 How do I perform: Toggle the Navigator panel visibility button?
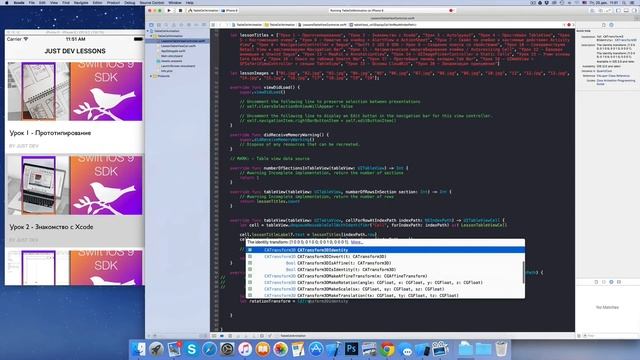pos(619,11)
